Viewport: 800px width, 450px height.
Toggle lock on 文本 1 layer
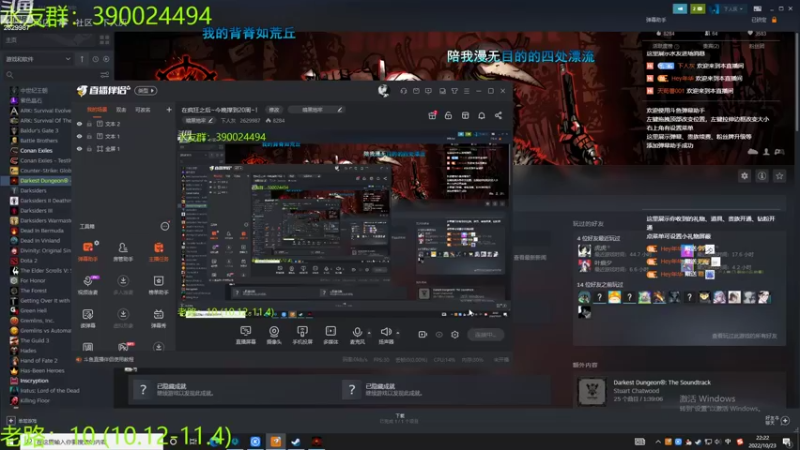click(x=89, y=136)
